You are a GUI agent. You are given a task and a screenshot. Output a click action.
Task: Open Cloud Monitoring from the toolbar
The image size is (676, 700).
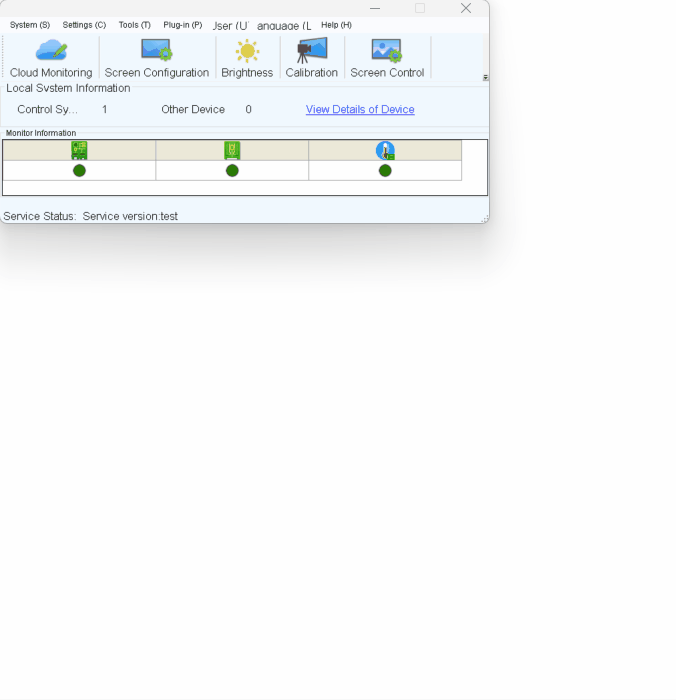[x=51, y=58]
